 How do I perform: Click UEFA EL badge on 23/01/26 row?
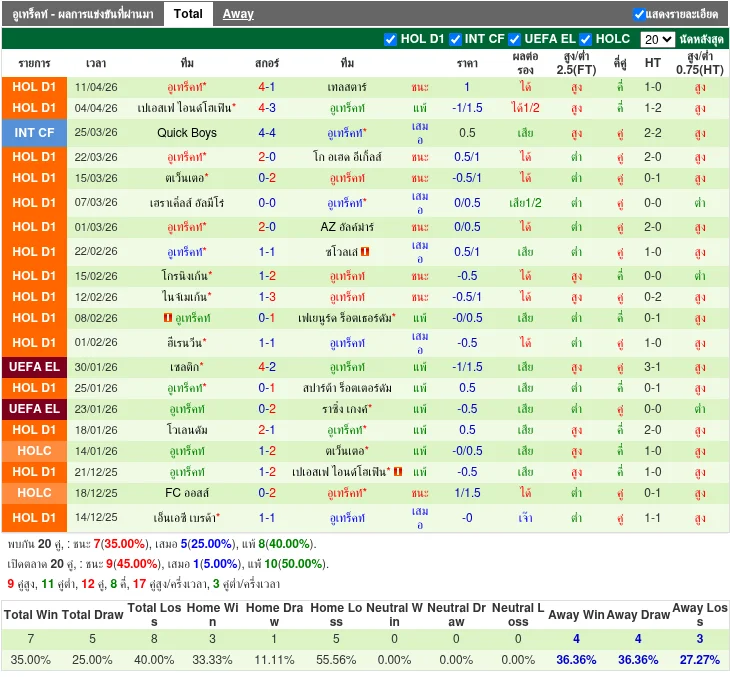35,409
